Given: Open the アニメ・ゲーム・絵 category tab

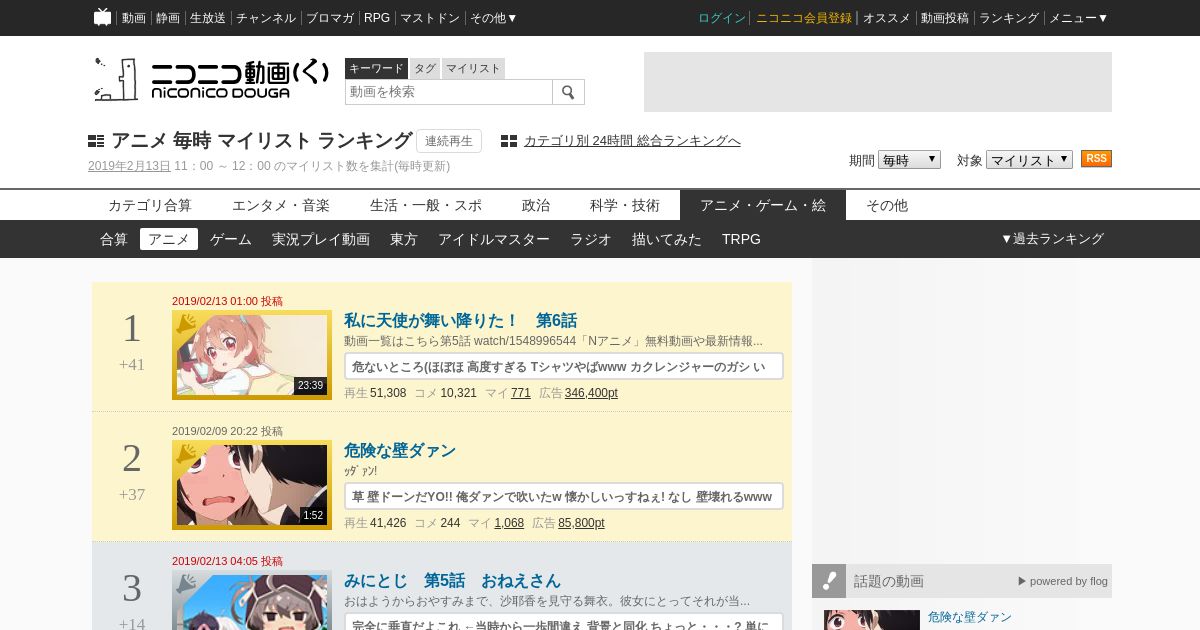Looking at the screenshot, I should coord(763,205).
